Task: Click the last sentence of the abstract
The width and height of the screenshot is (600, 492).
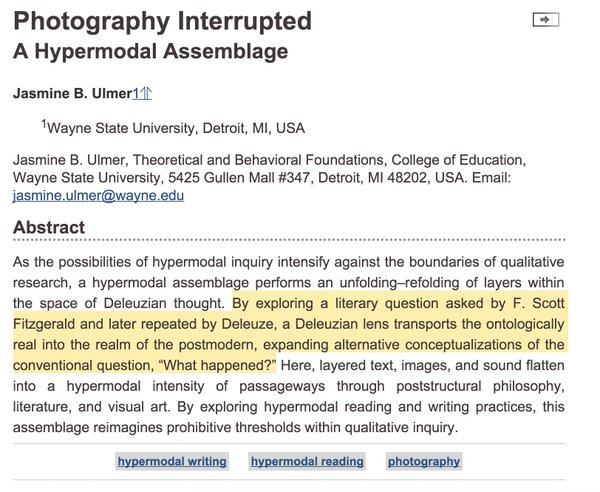Action: point(289,417)
